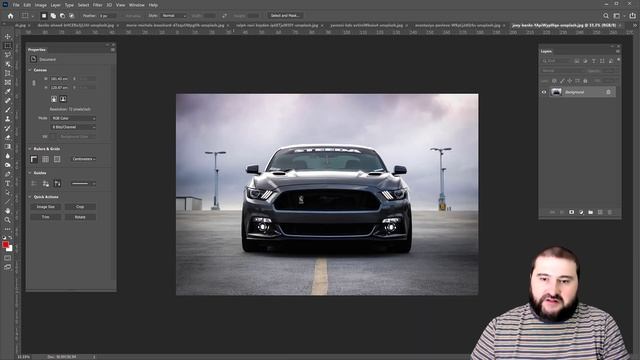Click the red foreground color swatch

5,244
